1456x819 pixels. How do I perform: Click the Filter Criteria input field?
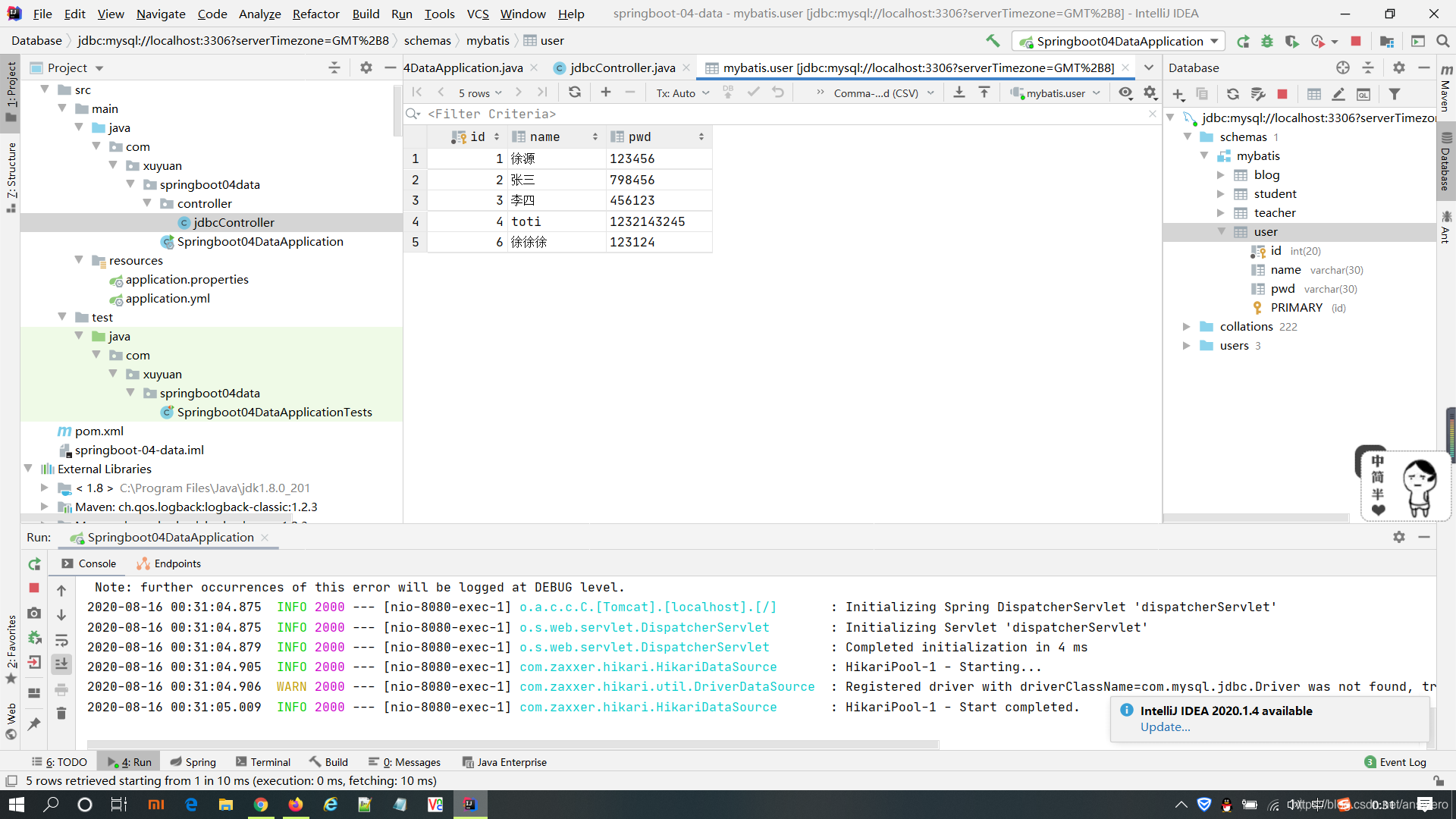(781, 114)
